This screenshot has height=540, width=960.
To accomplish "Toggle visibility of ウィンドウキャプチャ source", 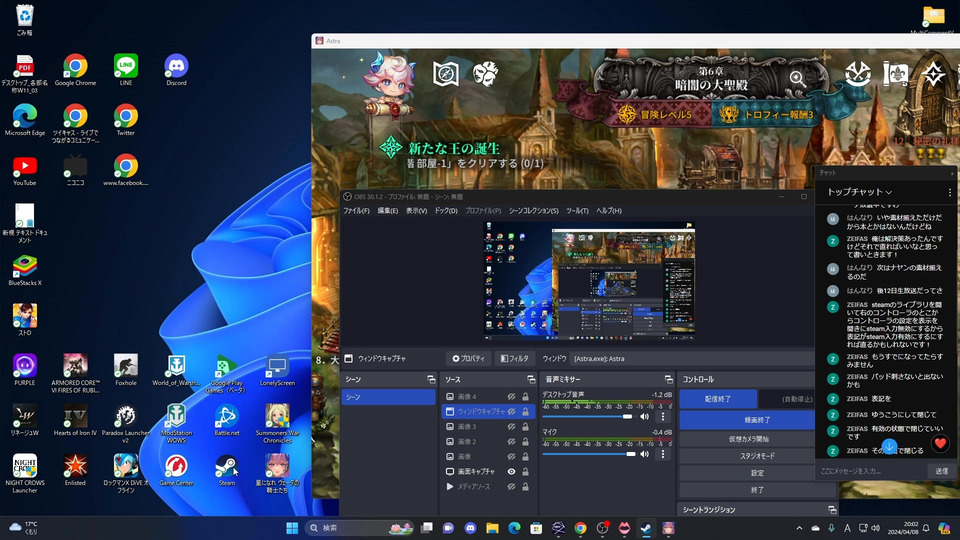I will click(x=511, y=411).
